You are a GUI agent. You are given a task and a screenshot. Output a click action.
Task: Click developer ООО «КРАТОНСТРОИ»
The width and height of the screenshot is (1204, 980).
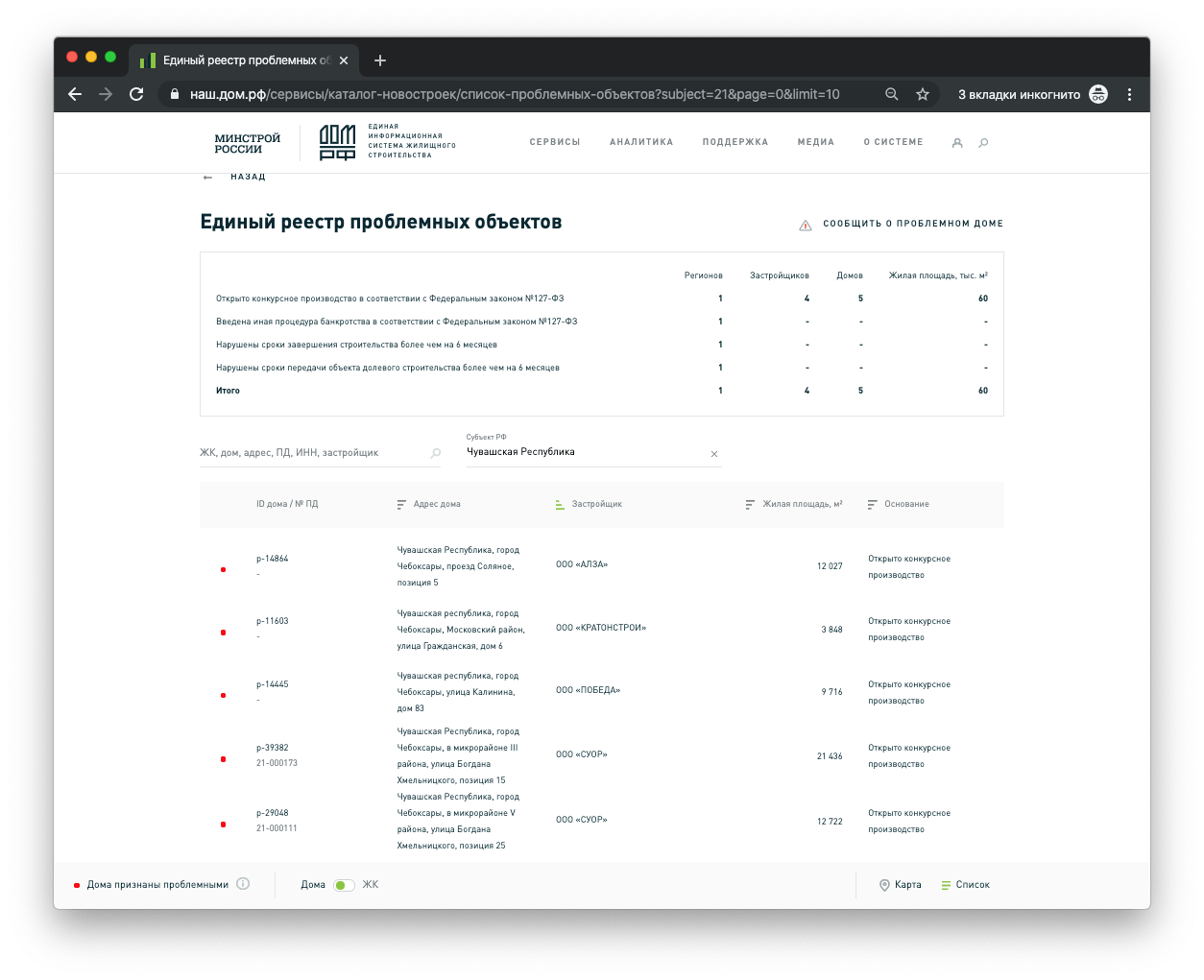click(601, 628)
